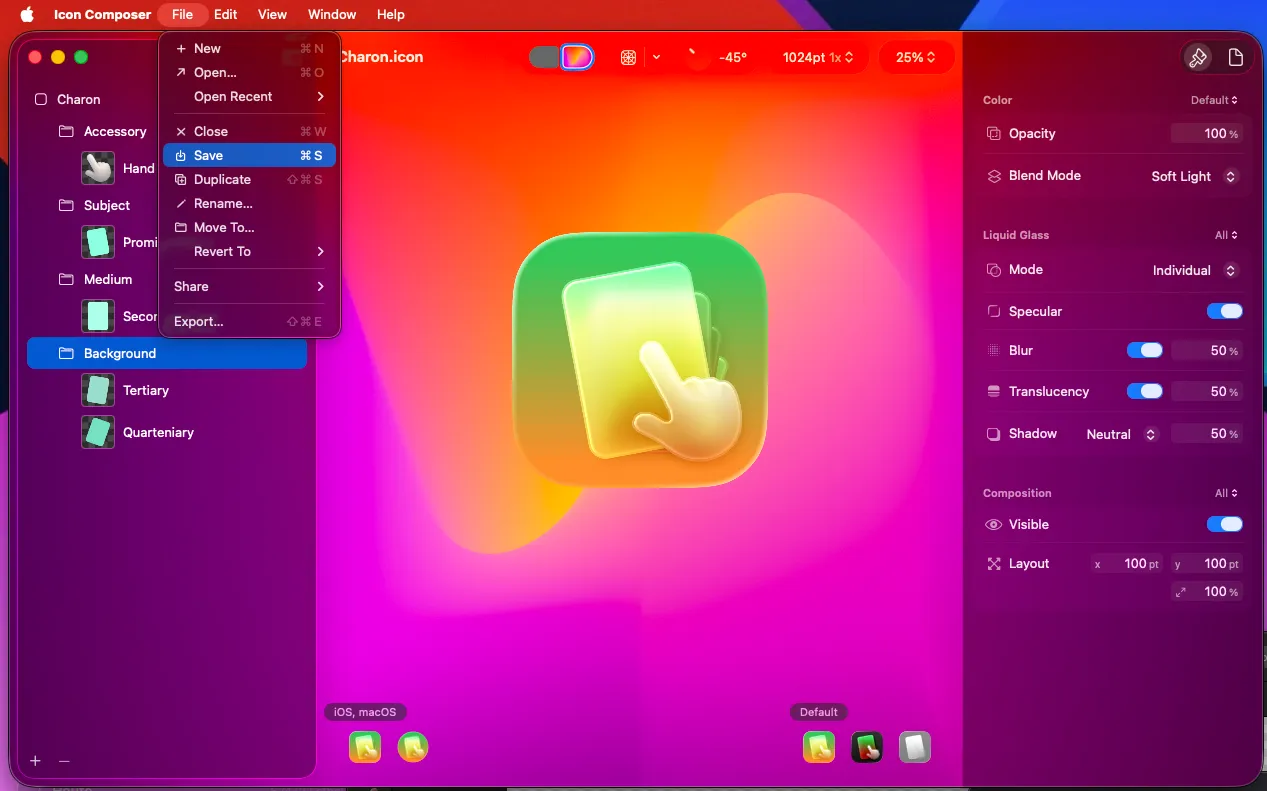Image resolution: width=1267 pixels, height=791 pixels.
Task: Choose the dark appearance preview
Action: coord(867,747)
